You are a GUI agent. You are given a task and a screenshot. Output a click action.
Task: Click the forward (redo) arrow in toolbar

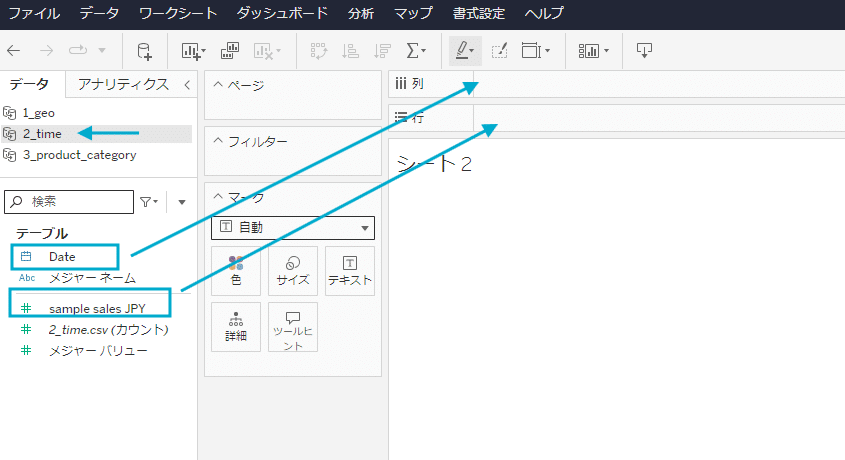coord(46,51)
